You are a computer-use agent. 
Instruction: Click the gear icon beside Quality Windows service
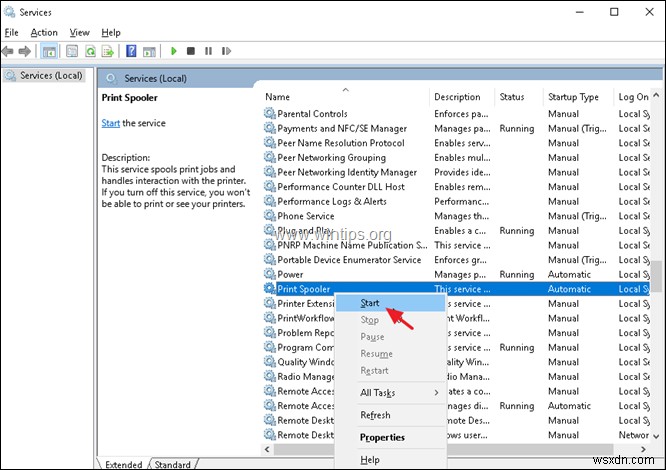270,361
